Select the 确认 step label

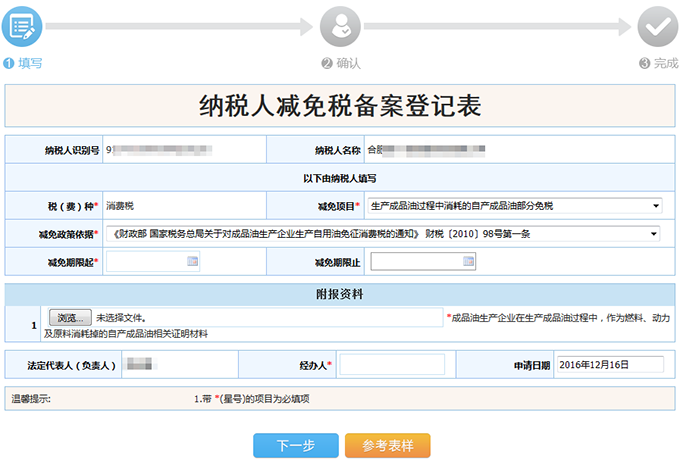[347, 63]
